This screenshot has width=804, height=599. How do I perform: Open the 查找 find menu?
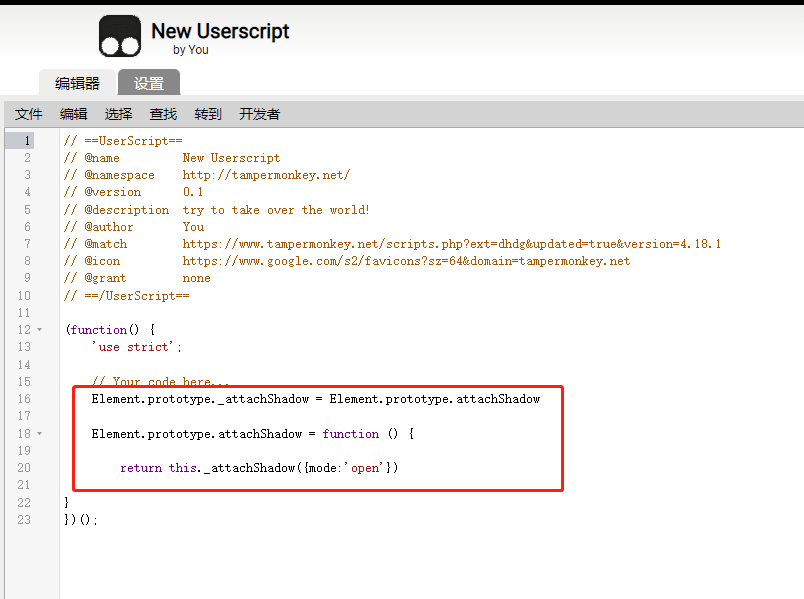[162, 114]
